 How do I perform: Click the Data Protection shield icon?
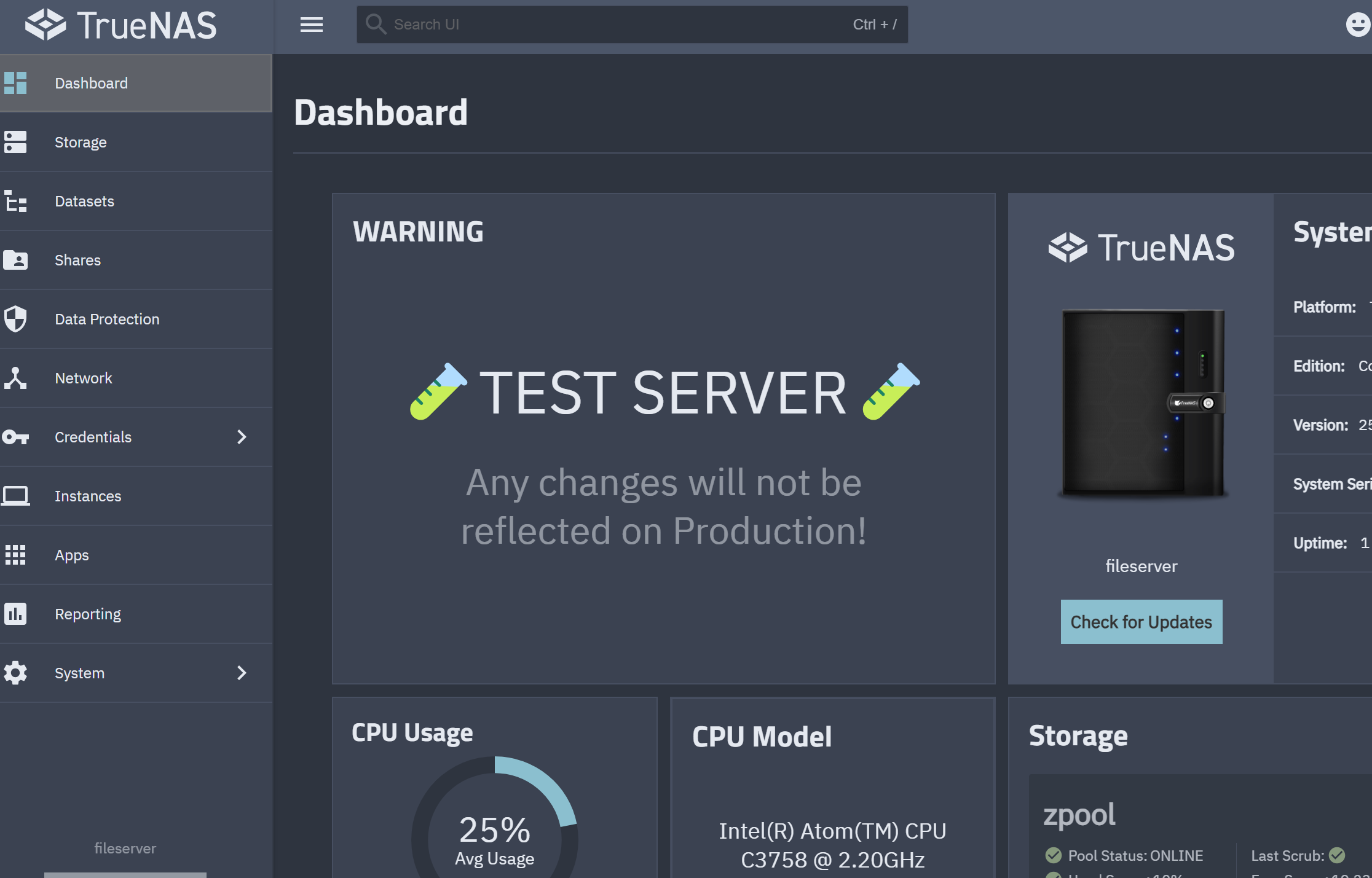click(x=15, y=319)
